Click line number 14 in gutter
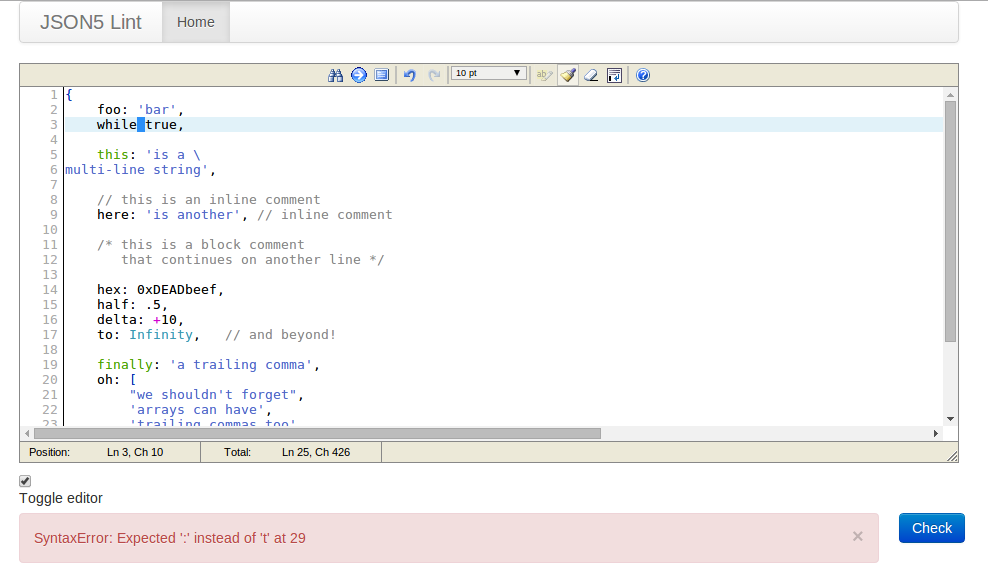Viewport: 988px width, 585px height. tap(50, 290)
